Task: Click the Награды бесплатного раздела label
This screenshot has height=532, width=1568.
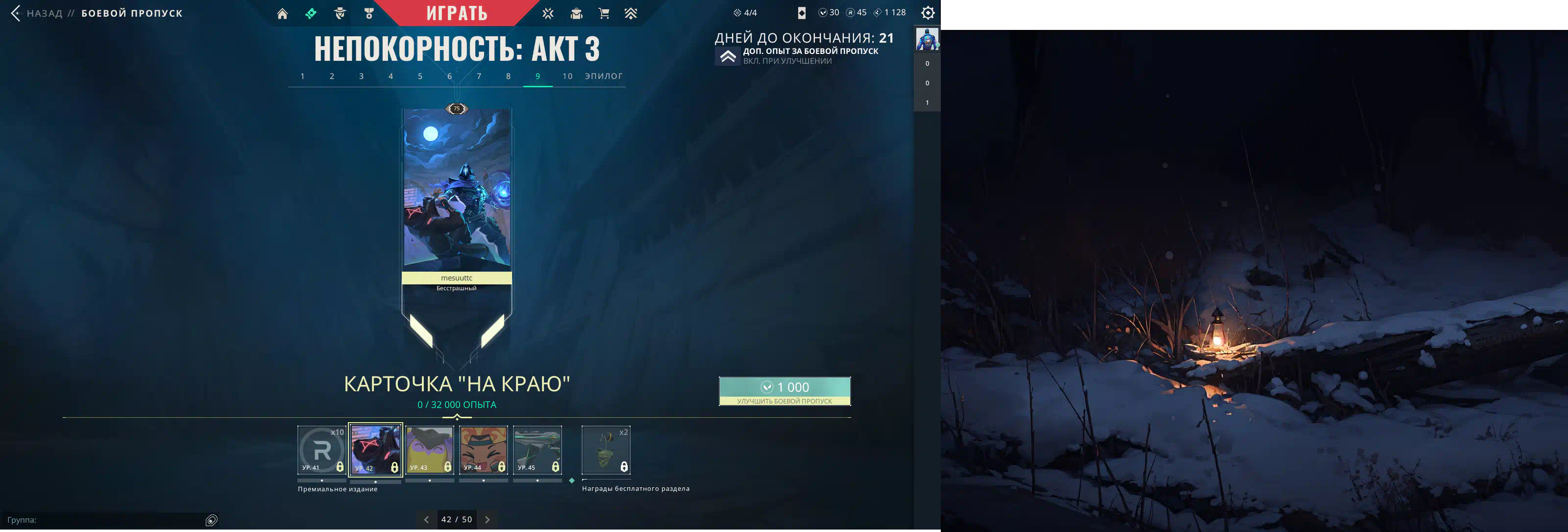Action: coord(636,488)
